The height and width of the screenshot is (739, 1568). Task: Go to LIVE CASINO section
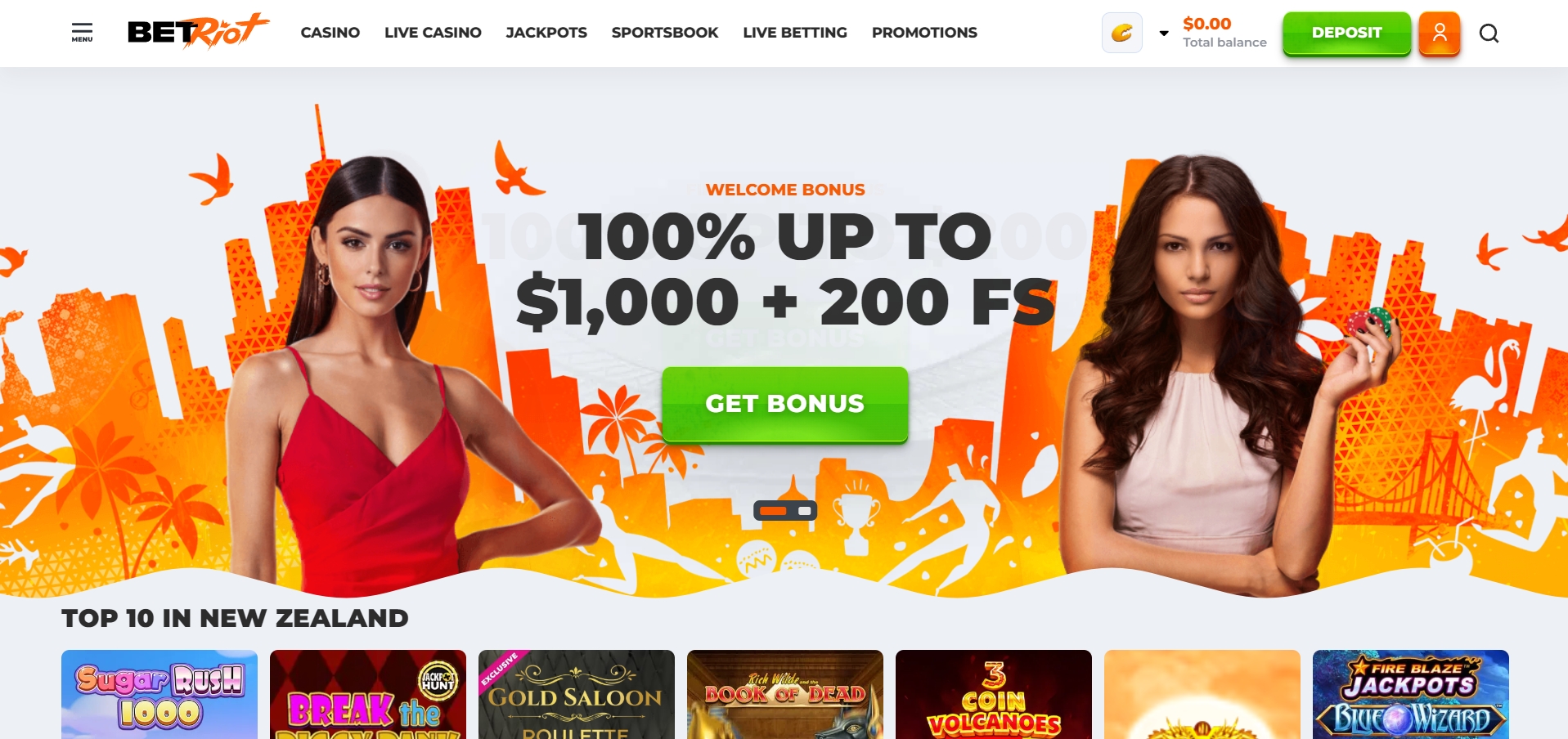pyautogui.click(x=433, y=33)
